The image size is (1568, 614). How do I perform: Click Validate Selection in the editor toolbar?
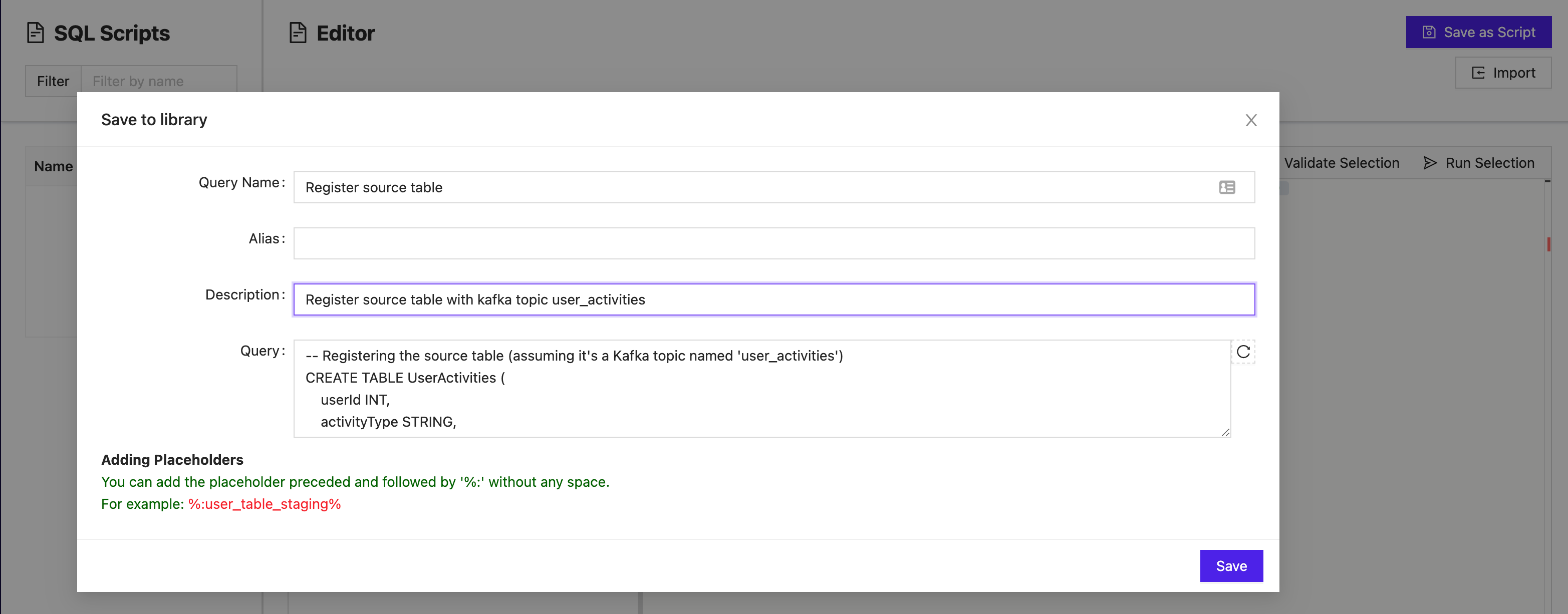[1341, 163]
